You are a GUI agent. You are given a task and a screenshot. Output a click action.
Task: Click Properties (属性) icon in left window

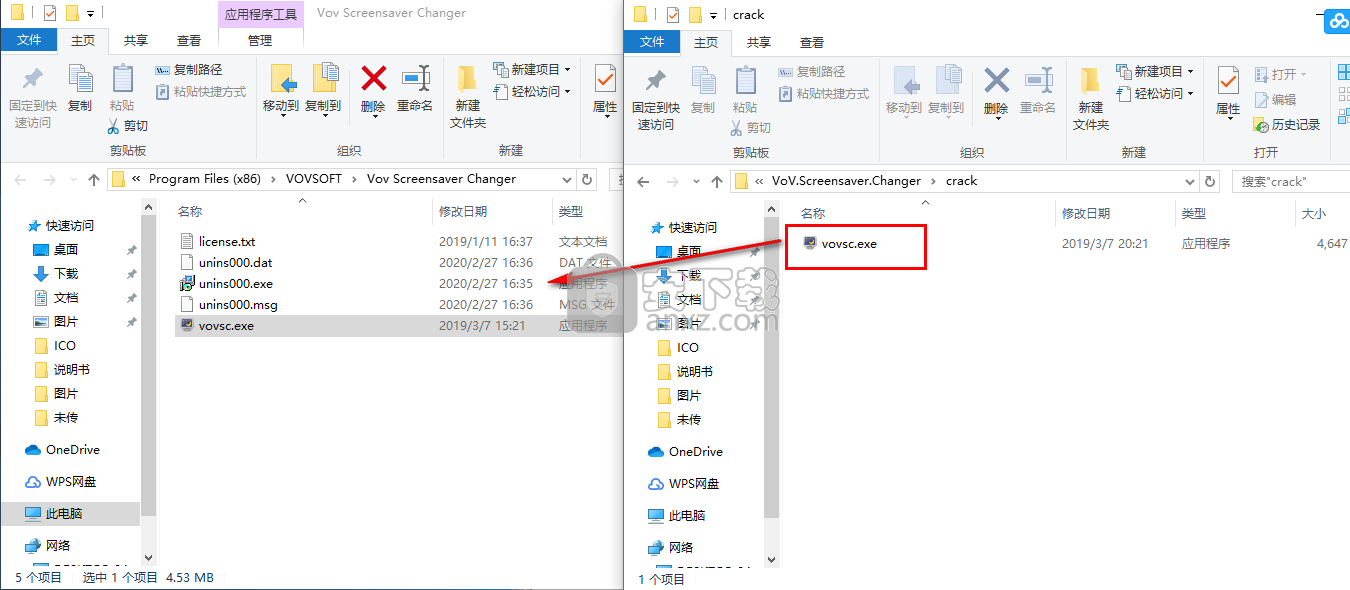605,80
